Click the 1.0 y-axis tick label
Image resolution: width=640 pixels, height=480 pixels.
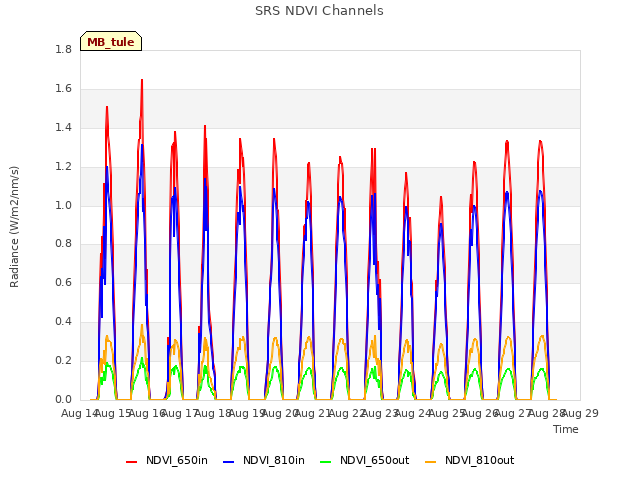(63, 206)
